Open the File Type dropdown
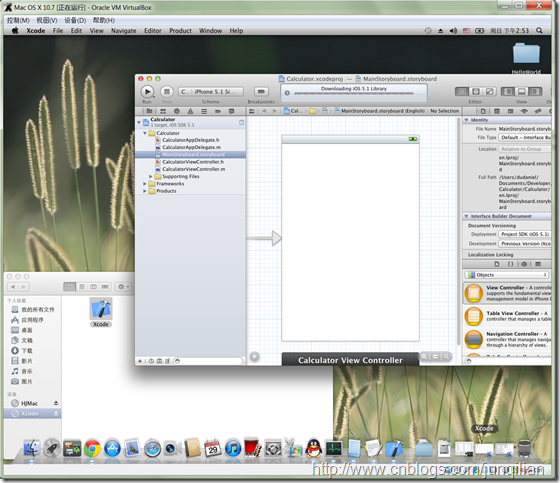This screenshot has height=483, width=560. coord(525,138)
